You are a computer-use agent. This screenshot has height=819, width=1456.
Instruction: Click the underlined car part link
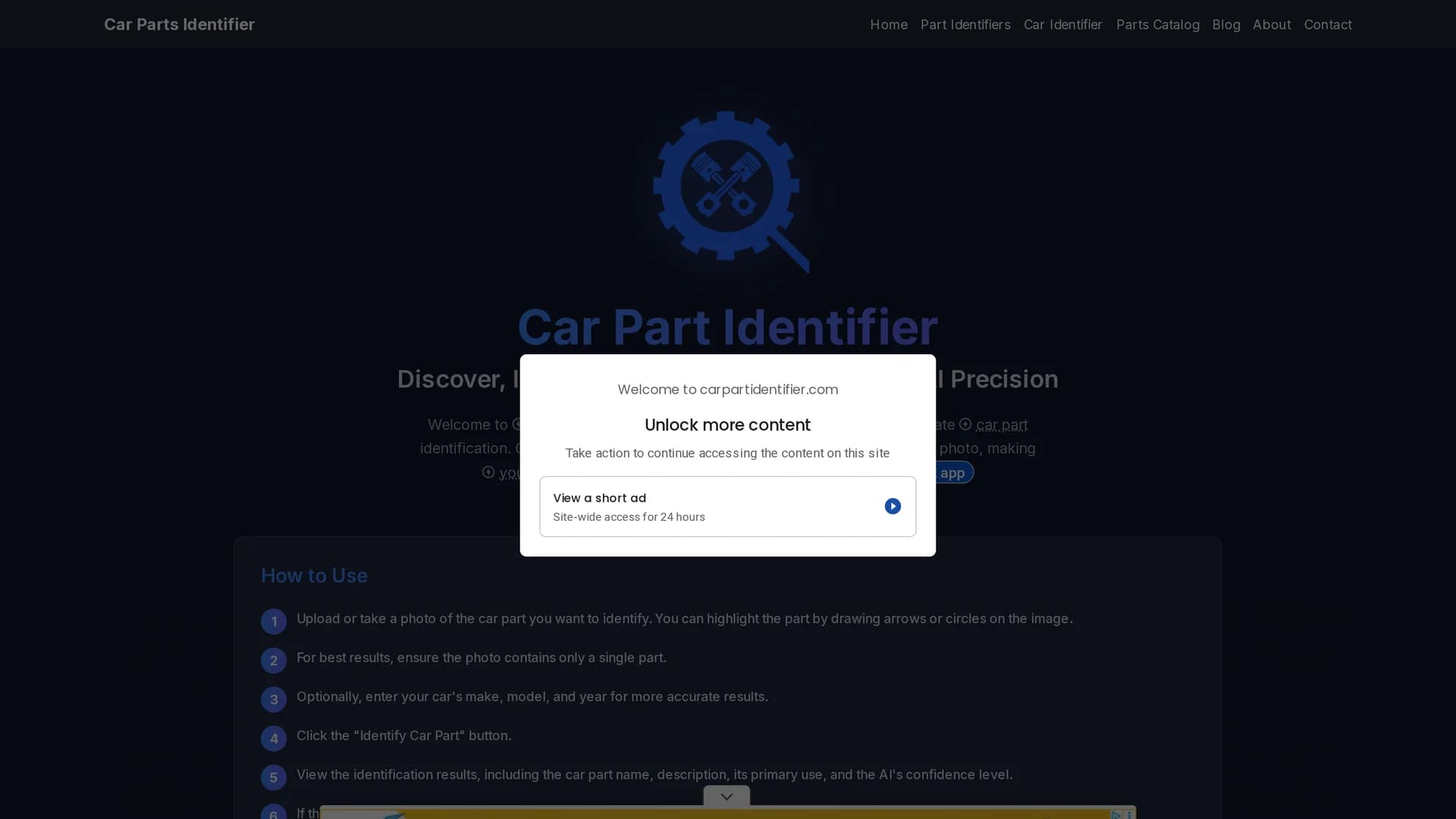pyautogui.click(x=1002, y=425)
